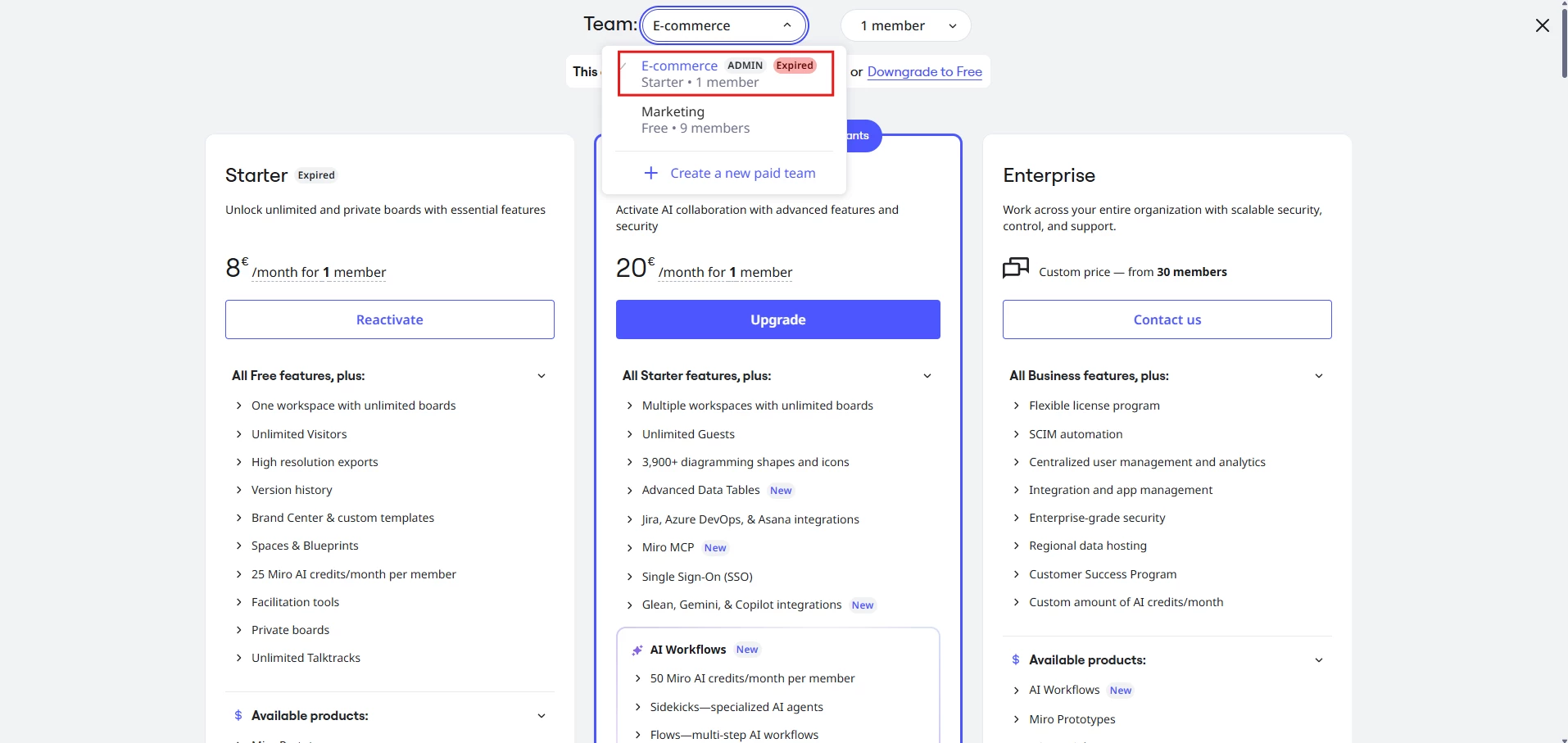
Task: Select the Marketing team from the list
Action: click(x=724, y=120)
